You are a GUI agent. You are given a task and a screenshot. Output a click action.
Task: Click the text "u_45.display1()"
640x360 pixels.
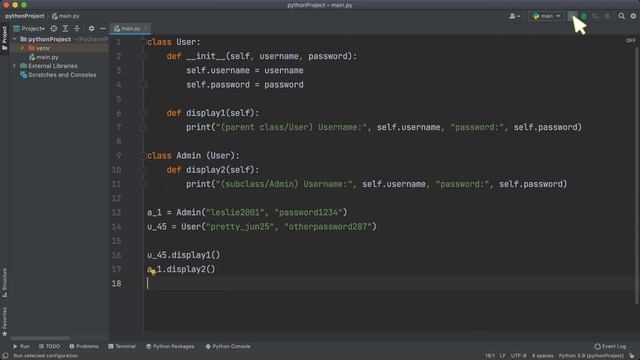click(183, 255)
